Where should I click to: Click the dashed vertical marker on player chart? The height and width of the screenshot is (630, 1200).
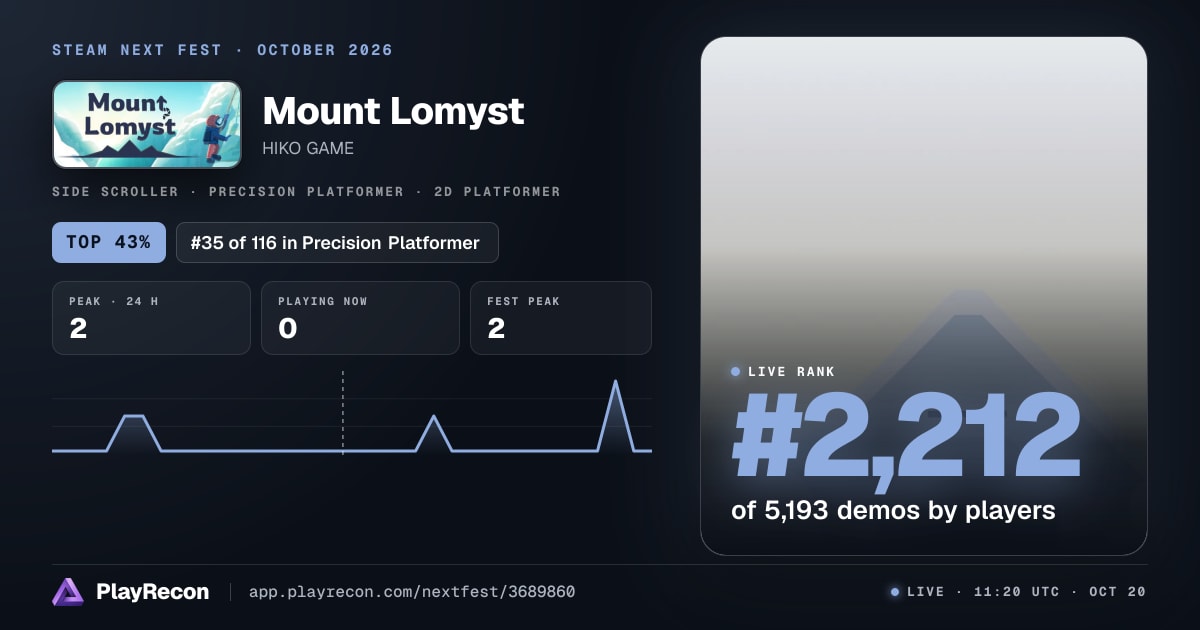[343, 413]
